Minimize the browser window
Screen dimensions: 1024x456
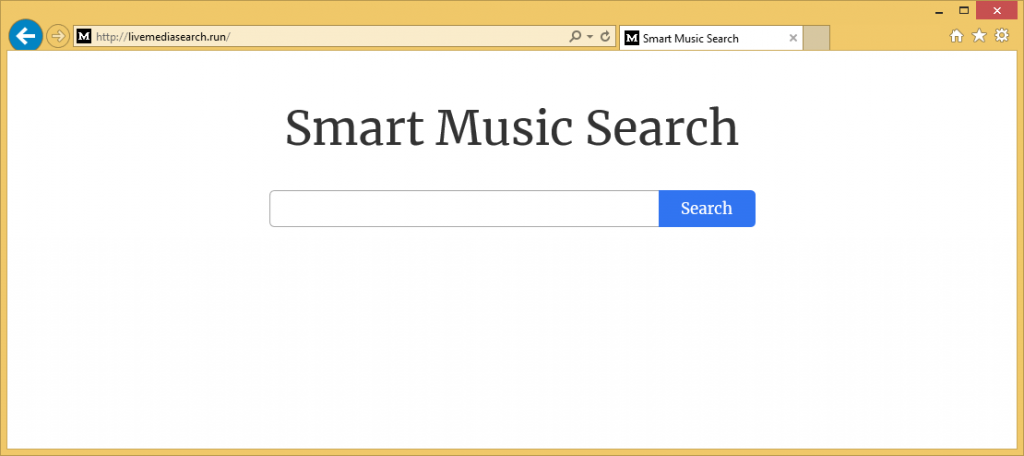(x=939, y=10)
